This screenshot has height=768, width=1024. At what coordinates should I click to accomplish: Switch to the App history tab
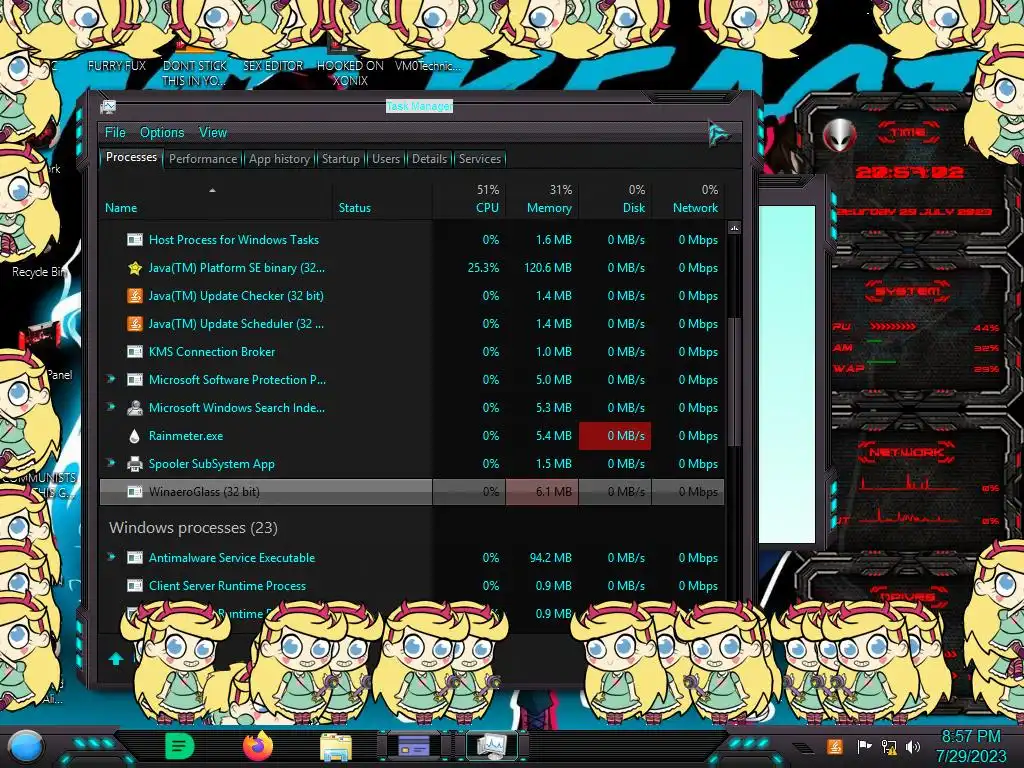(x=280, y=159)
